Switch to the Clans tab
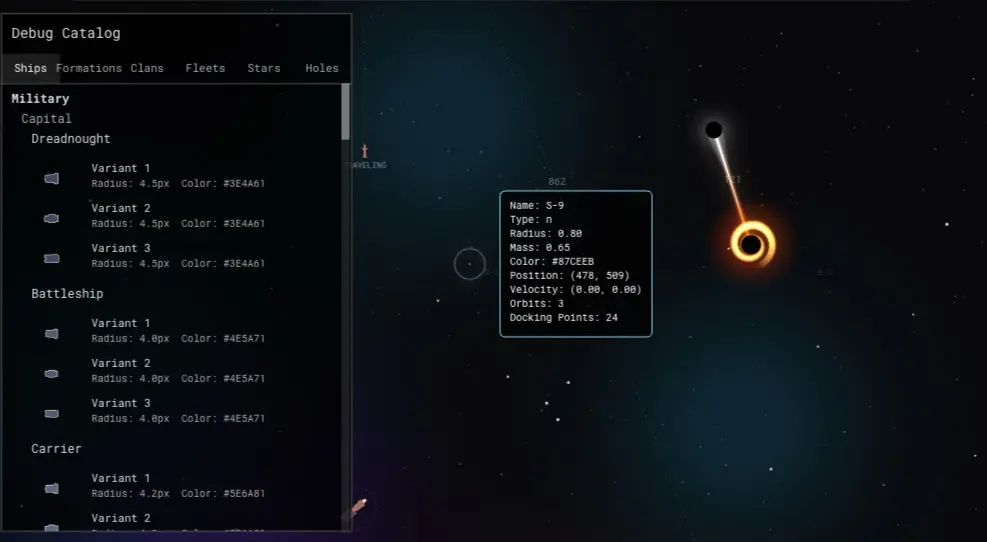 tap(147, 68)
